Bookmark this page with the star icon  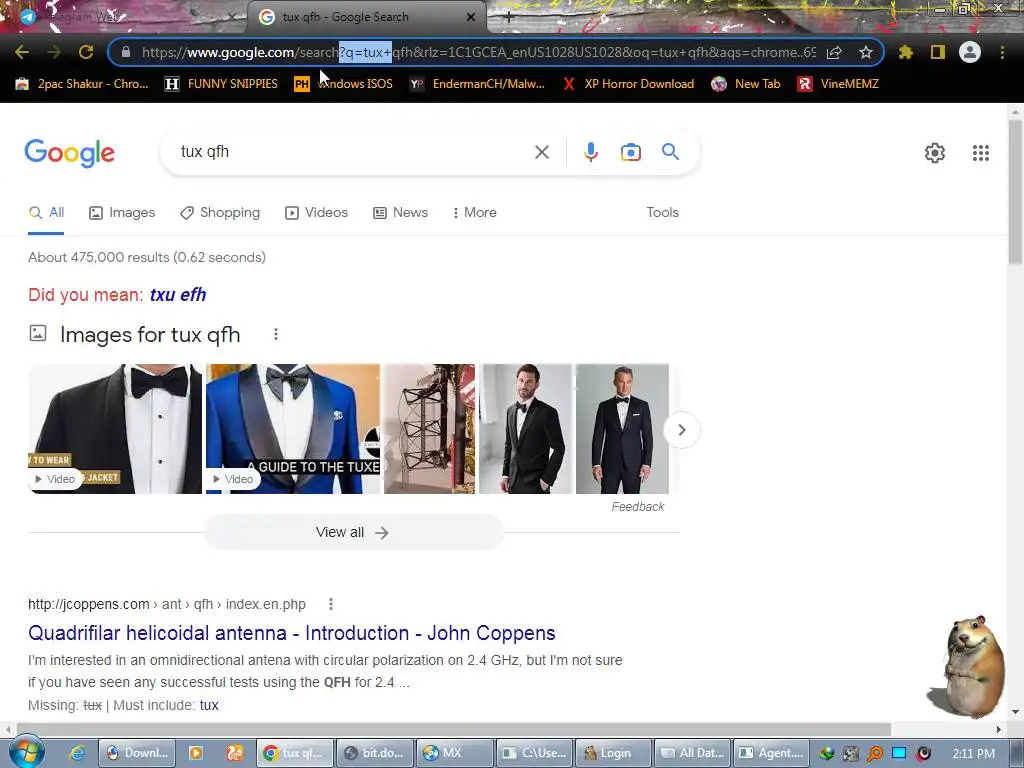click(865, 52)
